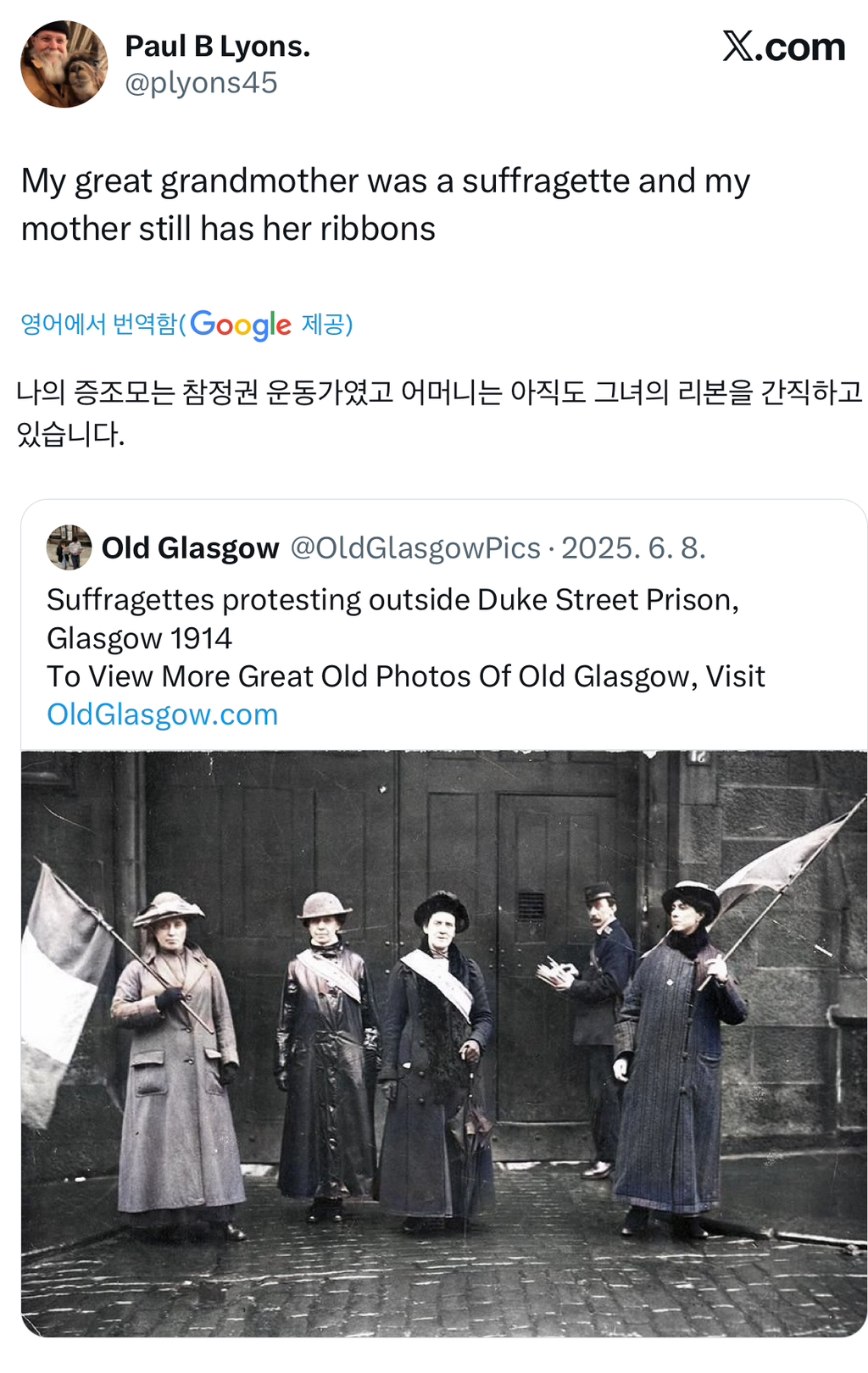
Task: Open Old Glasgow small avatar icon
Action: [x=69, y=548]
